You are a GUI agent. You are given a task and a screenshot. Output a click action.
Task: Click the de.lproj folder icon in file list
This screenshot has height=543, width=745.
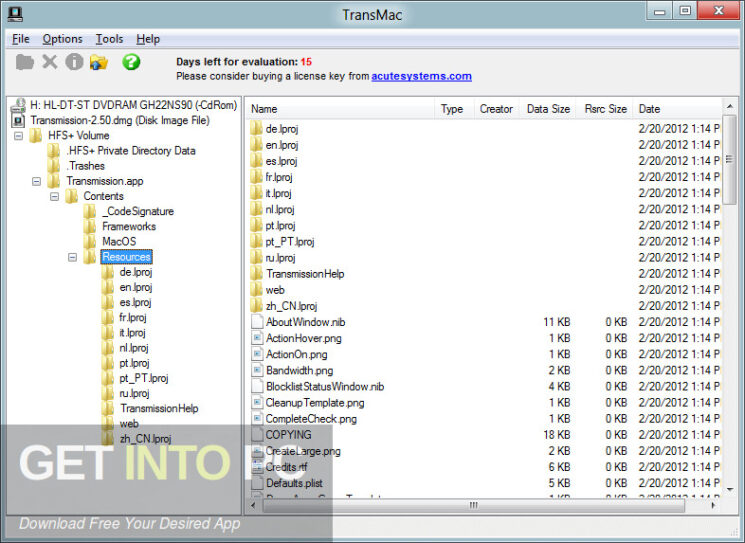point(257,128)
